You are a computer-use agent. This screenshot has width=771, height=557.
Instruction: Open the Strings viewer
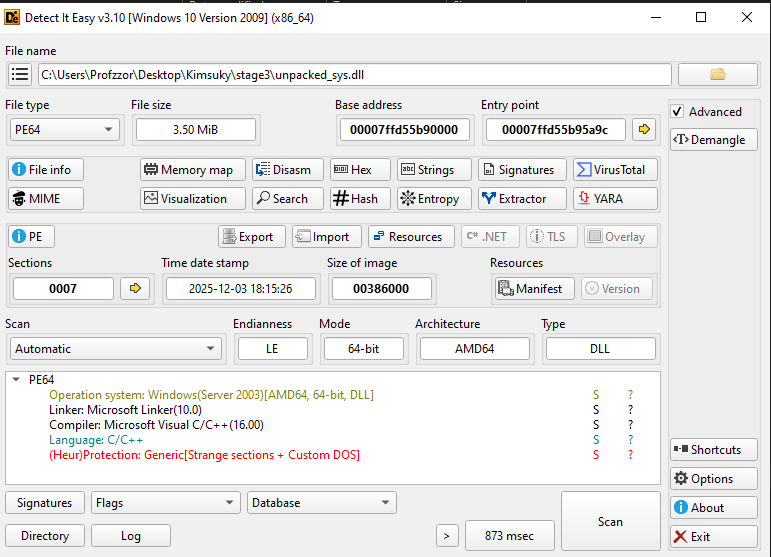434,170
